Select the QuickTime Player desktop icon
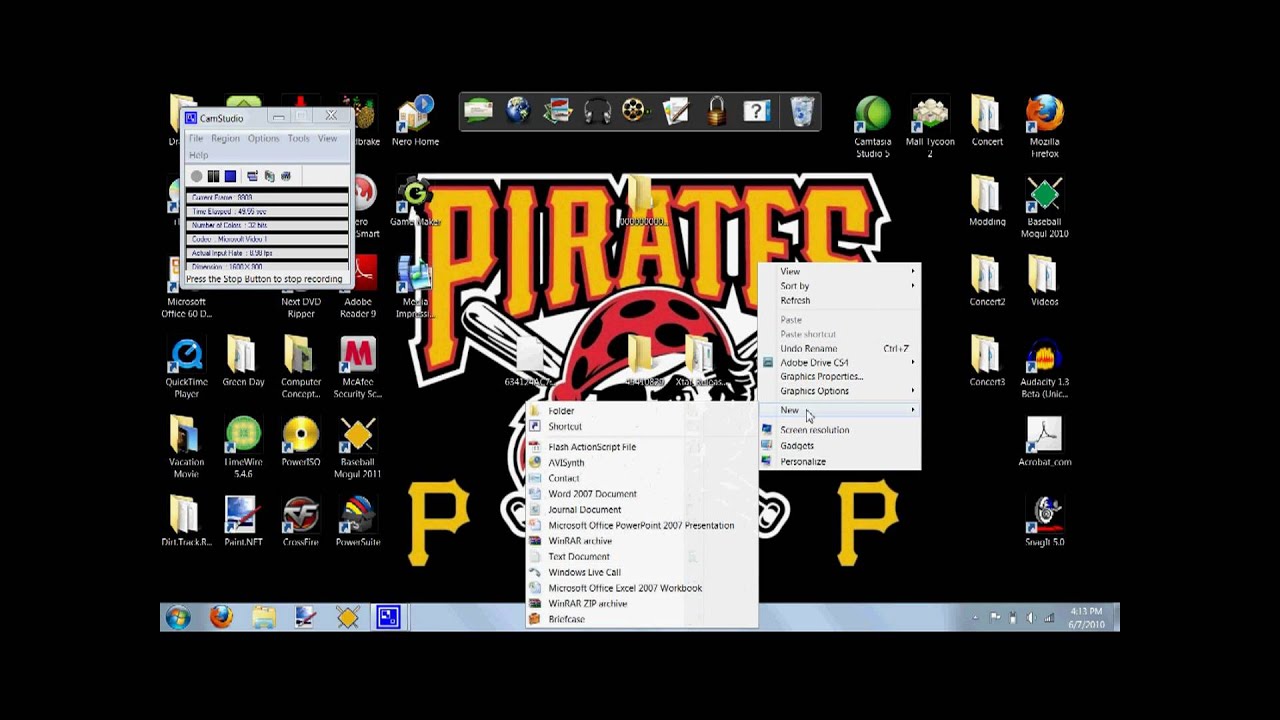1280x720 pixels. coord(186,367)
